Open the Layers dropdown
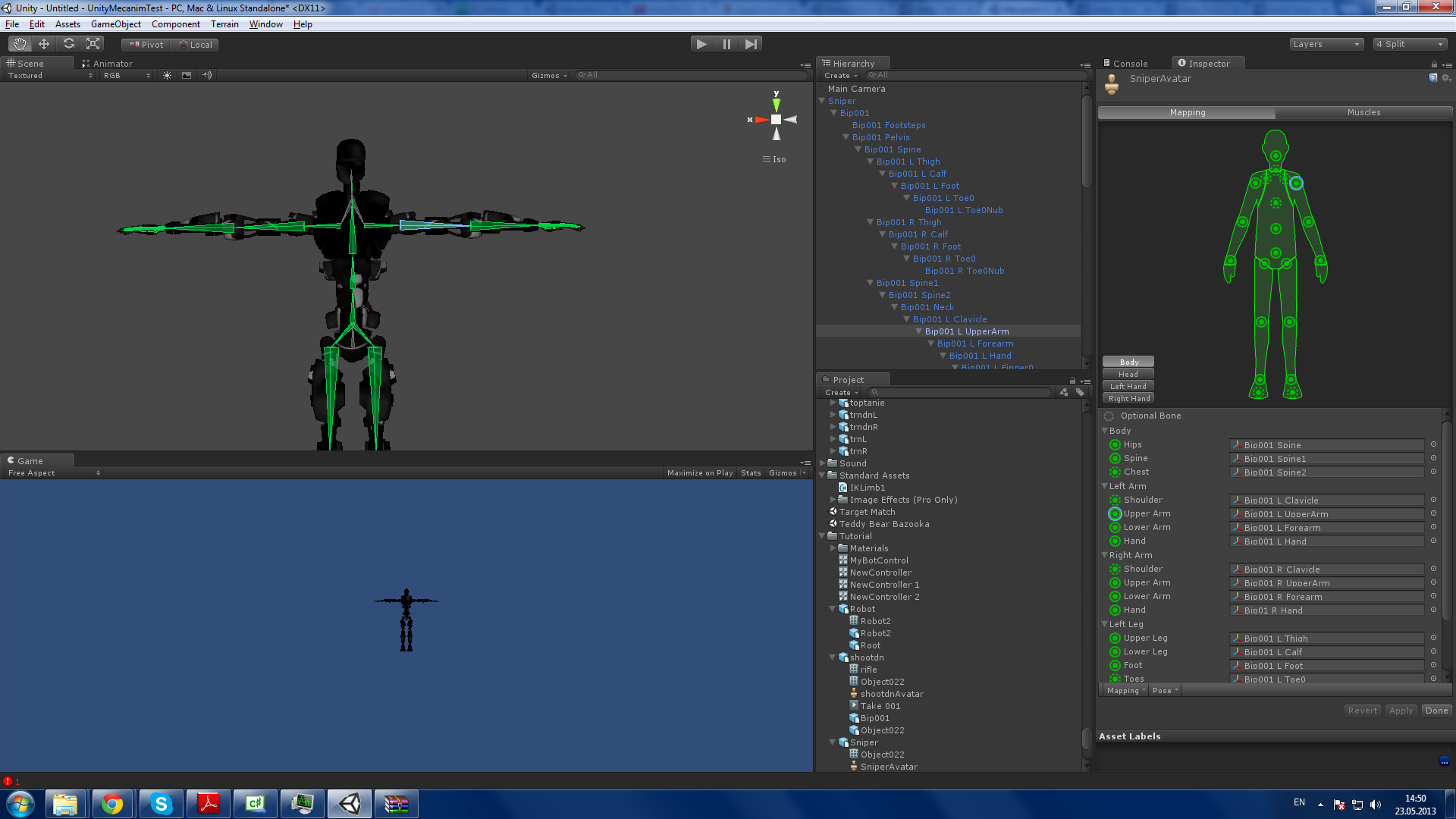The height and width of the screenshot is (819, 1456). pos(1326,44)
